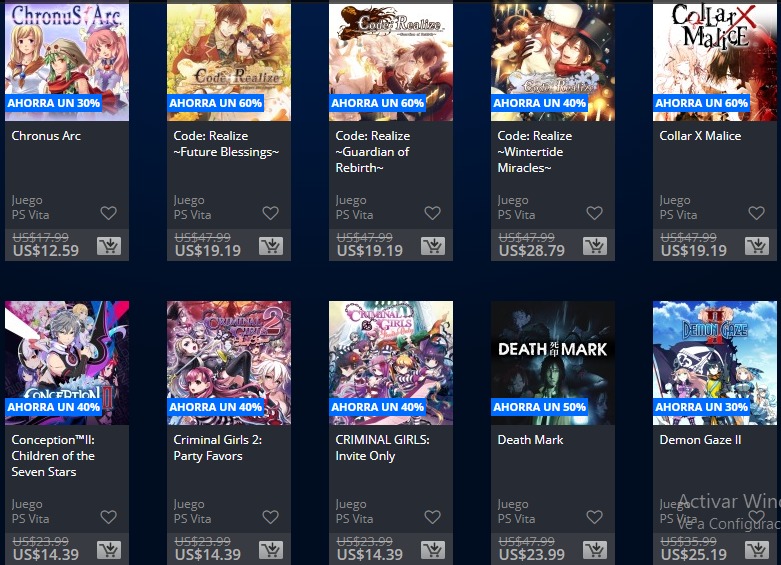Add Chronus Arc to the cart

[x=109, y=246]
